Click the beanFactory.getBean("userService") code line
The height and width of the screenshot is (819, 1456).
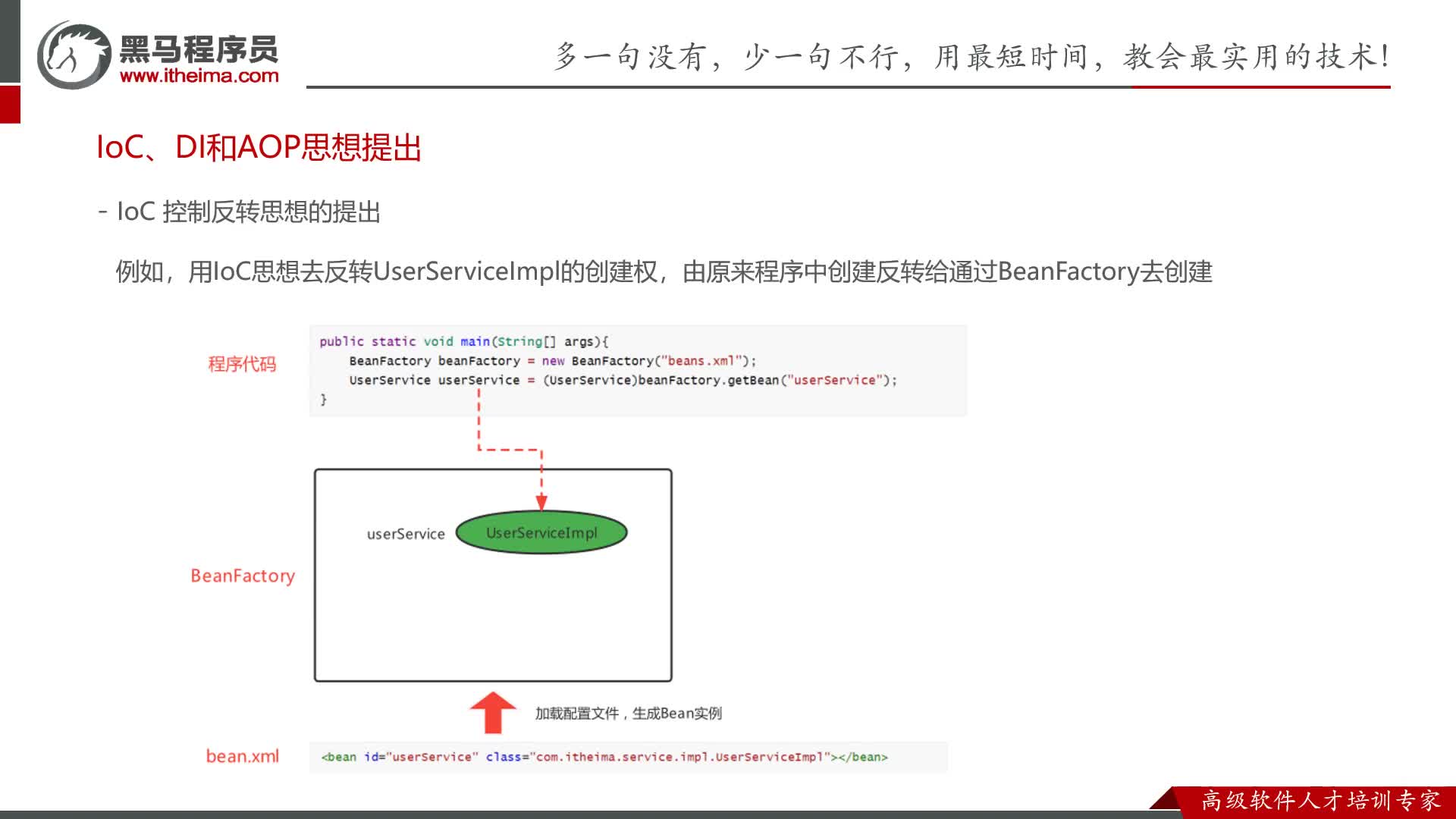pos(623,380)
